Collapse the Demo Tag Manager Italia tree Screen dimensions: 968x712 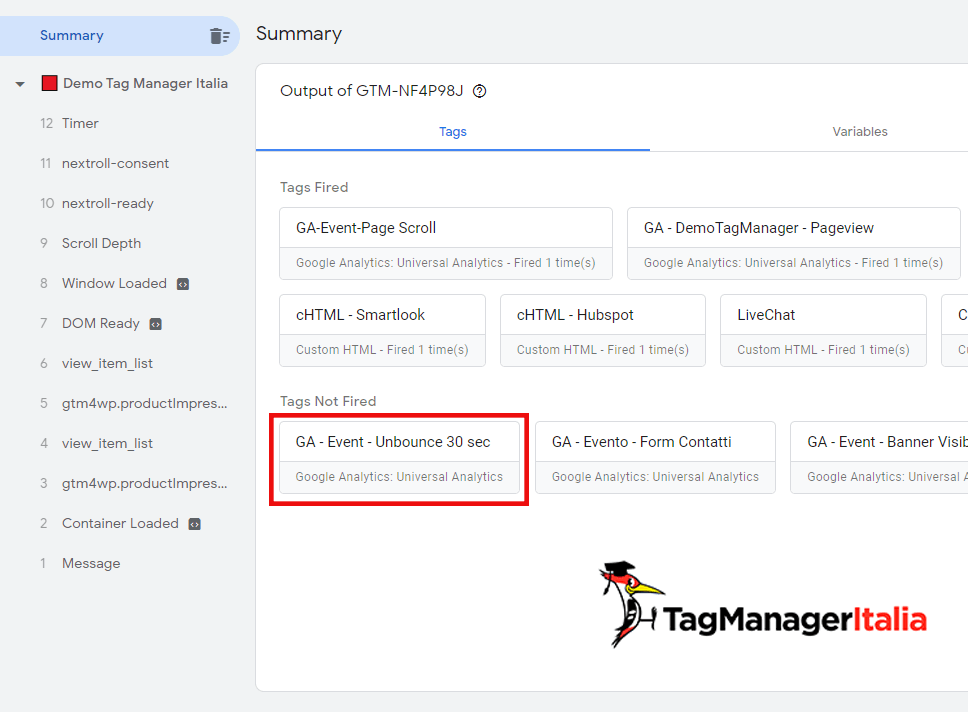point(20,84)
